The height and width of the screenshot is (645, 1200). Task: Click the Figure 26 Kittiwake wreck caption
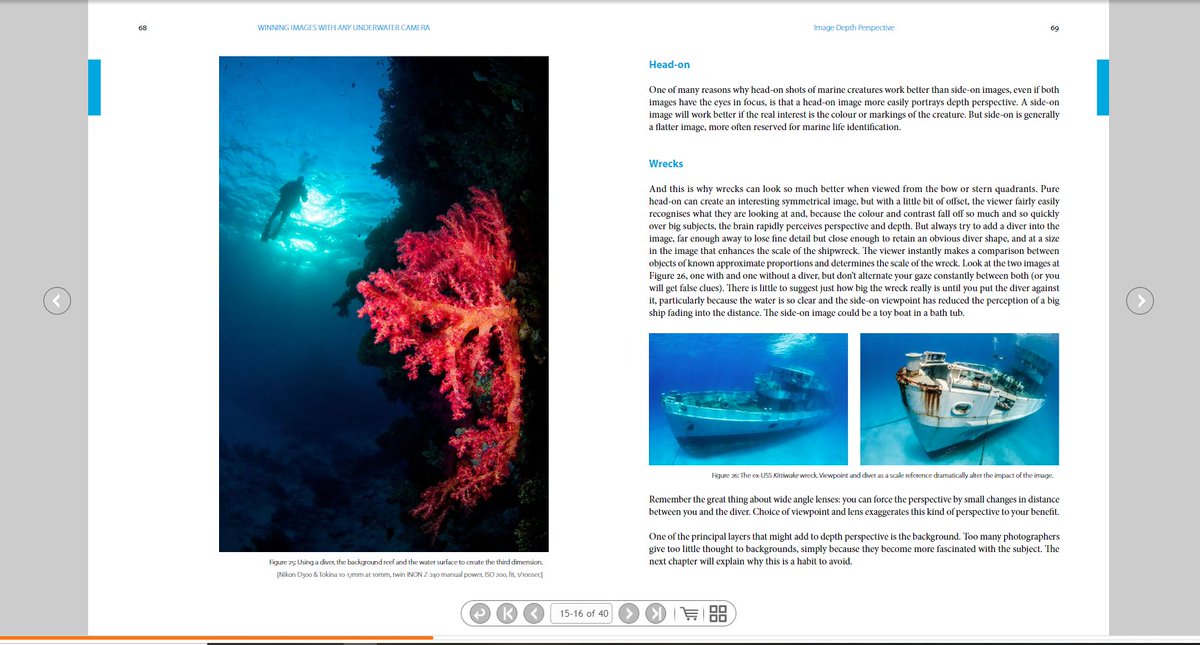(x=882, y=475)
